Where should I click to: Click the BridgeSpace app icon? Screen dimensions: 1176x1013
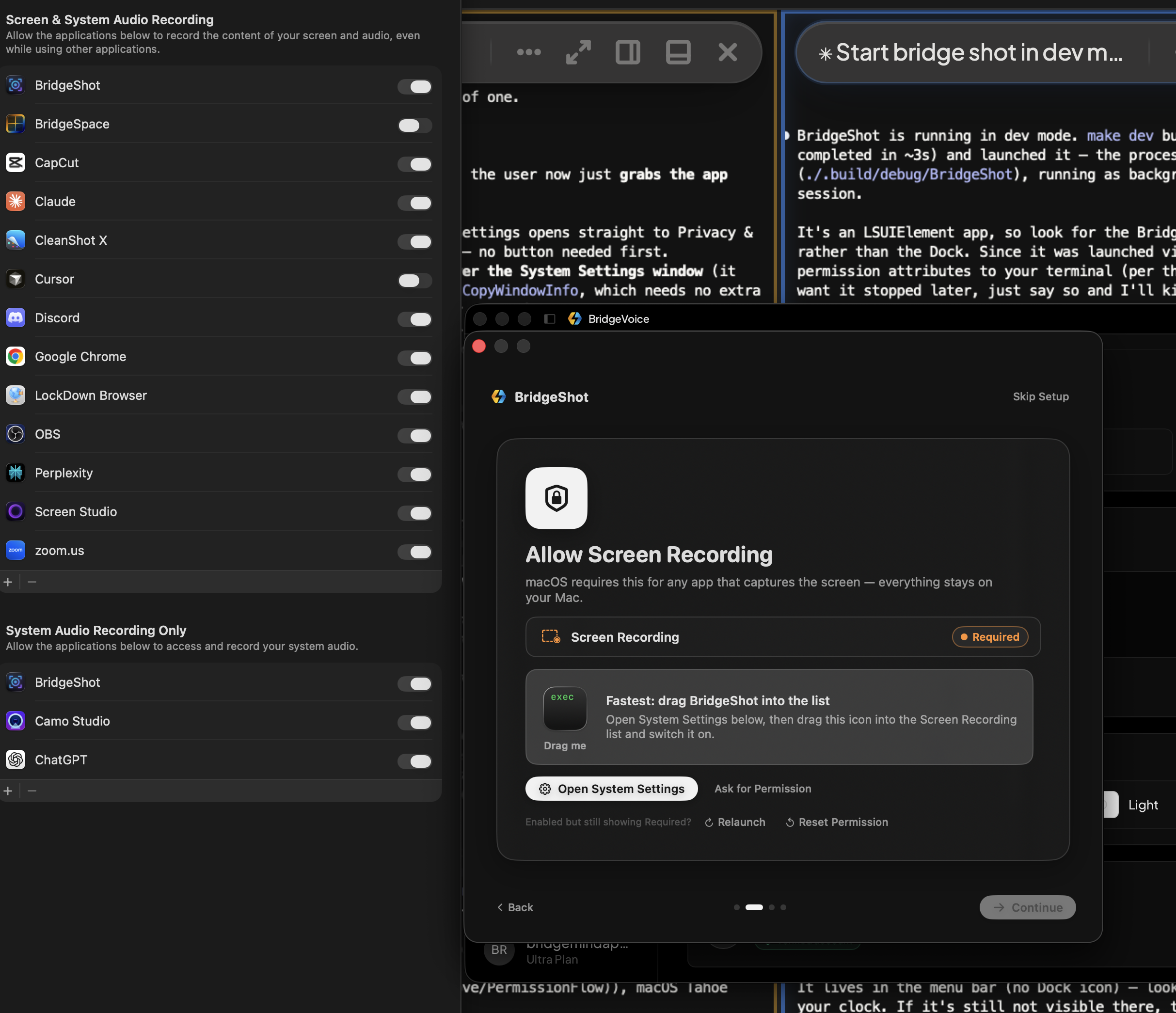click(x=16, y=124)
